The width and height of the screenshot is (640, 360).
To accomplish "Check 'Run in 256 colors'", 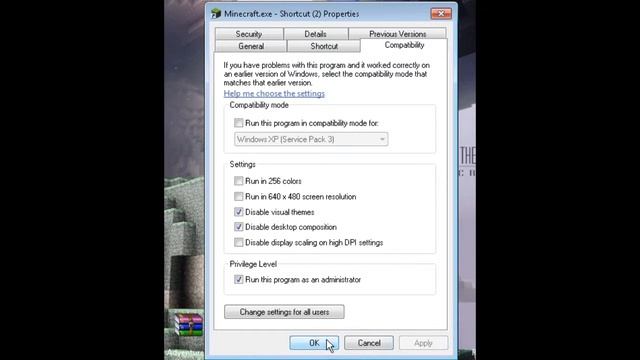I will click(238, 181).
